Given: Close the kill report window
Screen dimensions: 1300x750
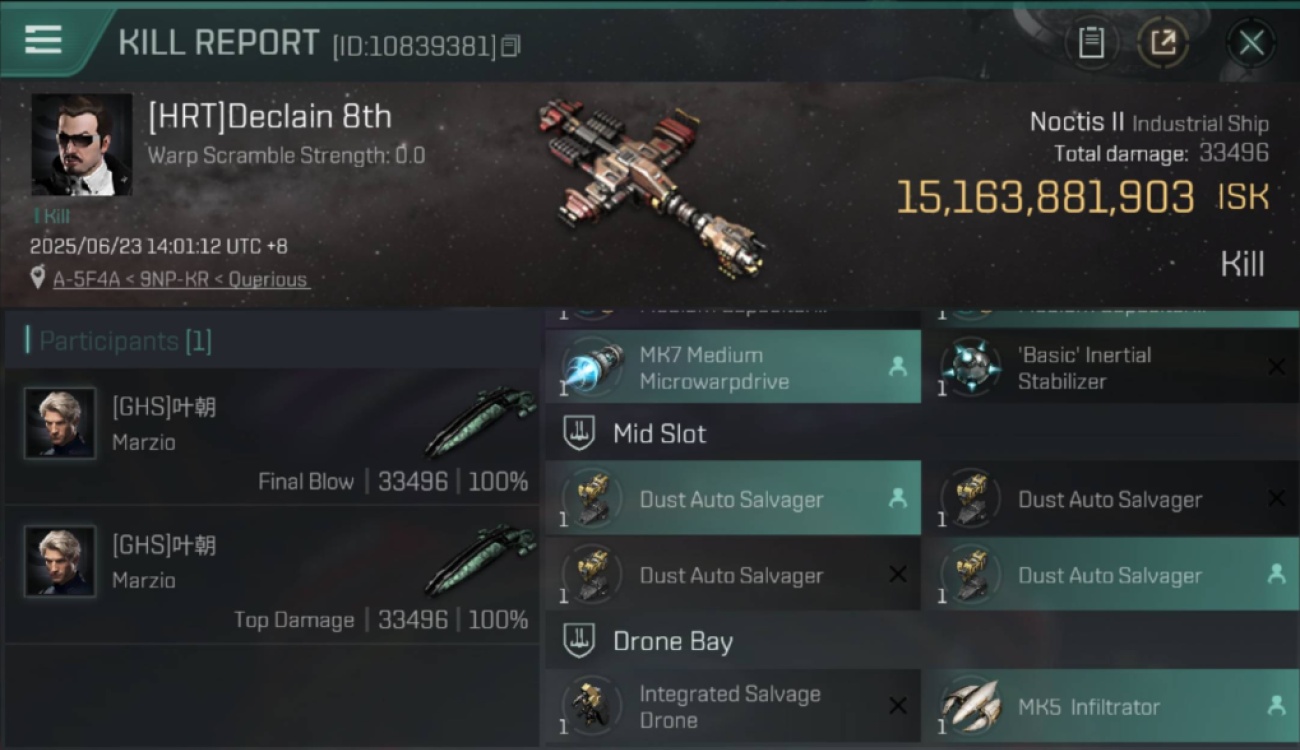Looking at the screenshot, I should (x=1251, y=43).
